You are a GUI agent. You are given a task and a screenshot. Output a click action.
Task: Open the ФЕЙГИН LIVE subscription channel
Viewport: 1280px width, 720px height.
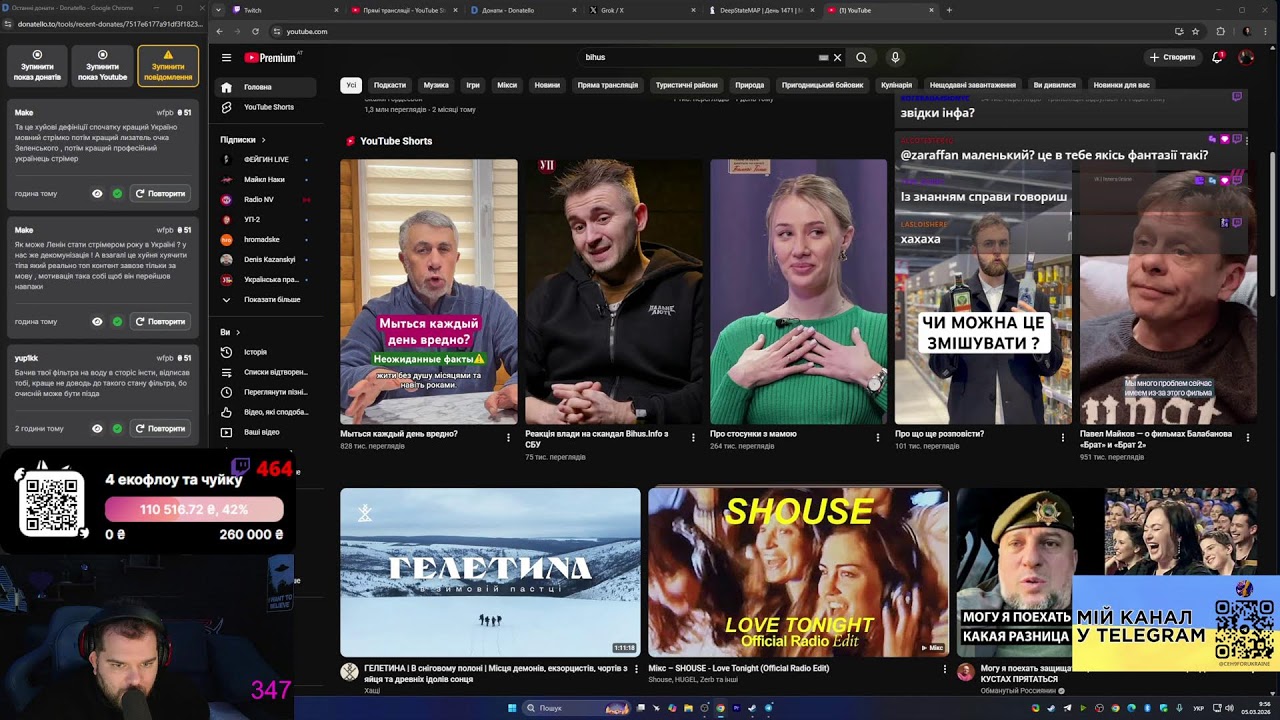pos(263,160)
